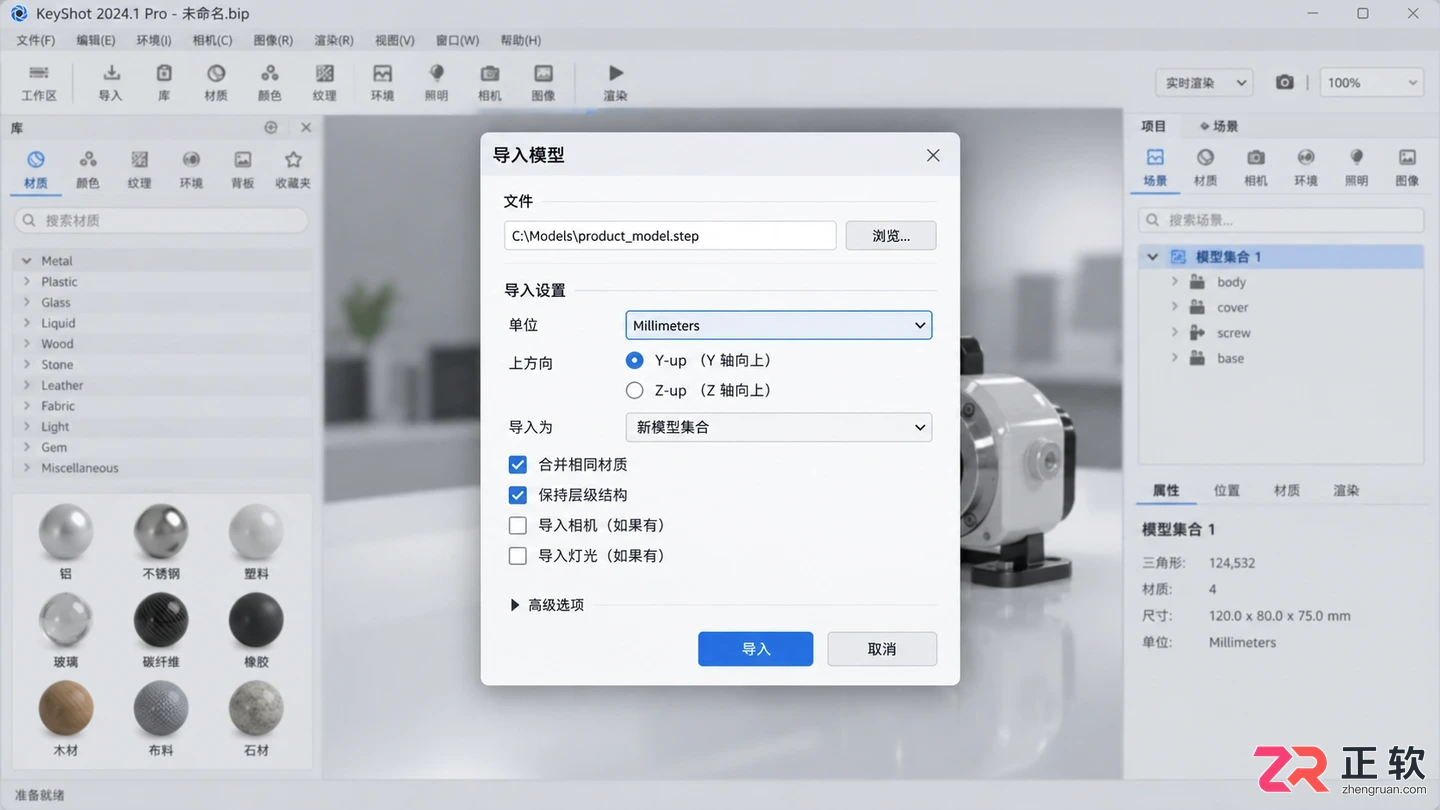Open the 图像 image toolbar icon
The width and height of the screenshot is (1440, 810).
point(543,74)
